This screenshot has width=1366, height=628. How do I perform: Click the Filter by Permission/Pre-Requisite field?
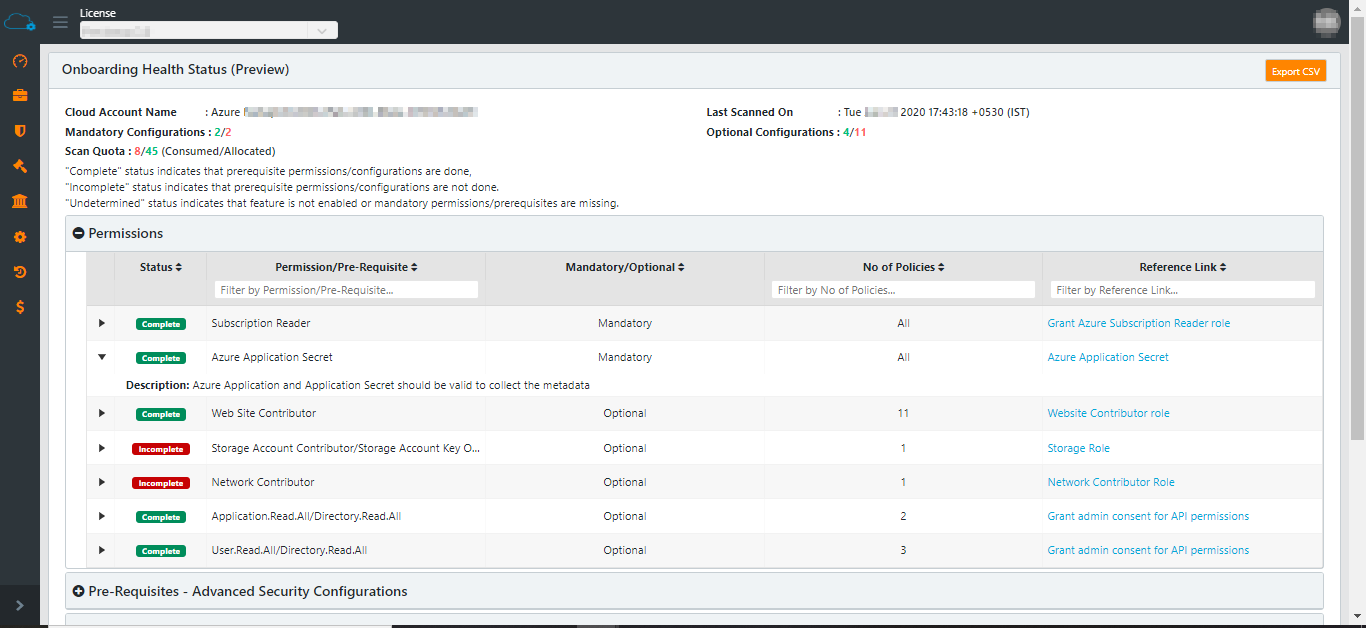pyautogui.click(x=345, y=289)
